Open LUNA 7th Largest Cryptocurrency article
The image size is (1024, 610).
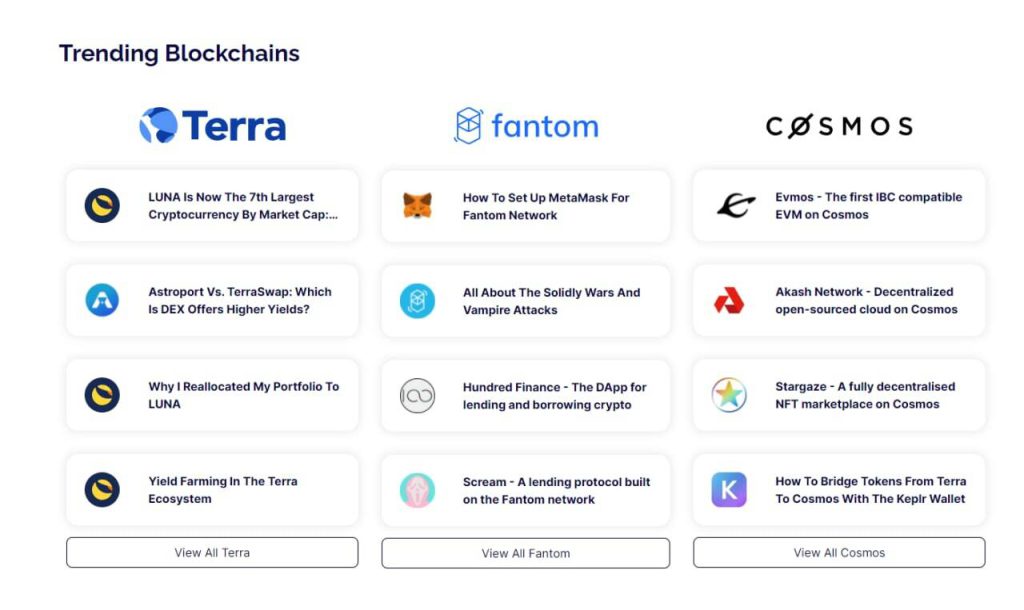coord(212,206)
